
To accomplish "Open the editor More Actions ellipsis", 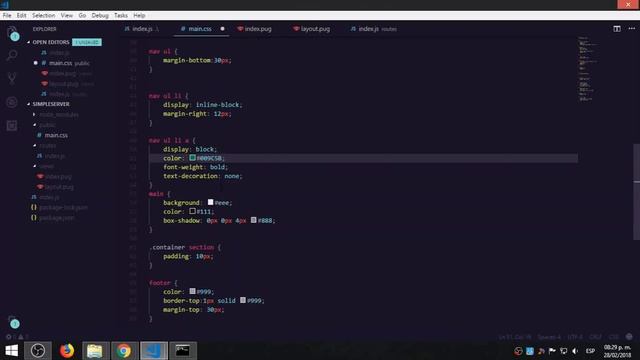I will tap(632, 29).
